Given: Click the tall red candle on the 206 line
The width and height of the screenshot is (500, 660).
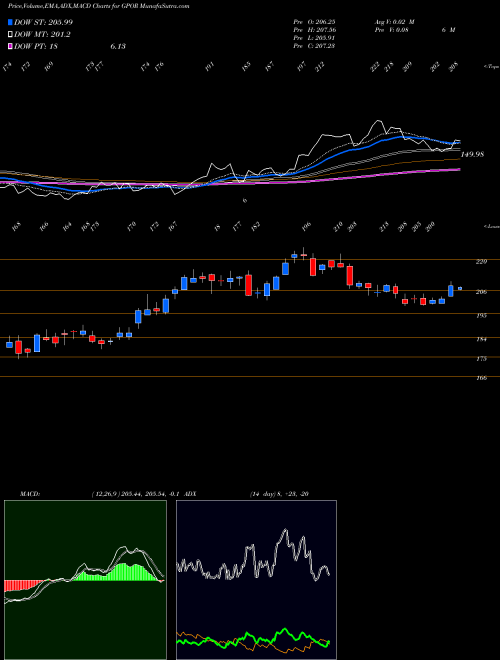Looking at the screenshot, I should click(249, 285).
